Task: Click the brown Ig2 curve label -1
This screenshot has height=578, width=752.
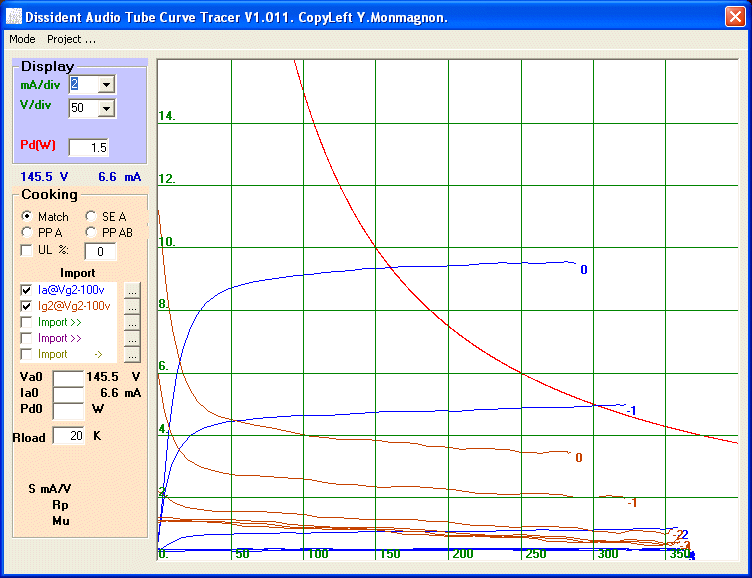Action: coord(633,503)
